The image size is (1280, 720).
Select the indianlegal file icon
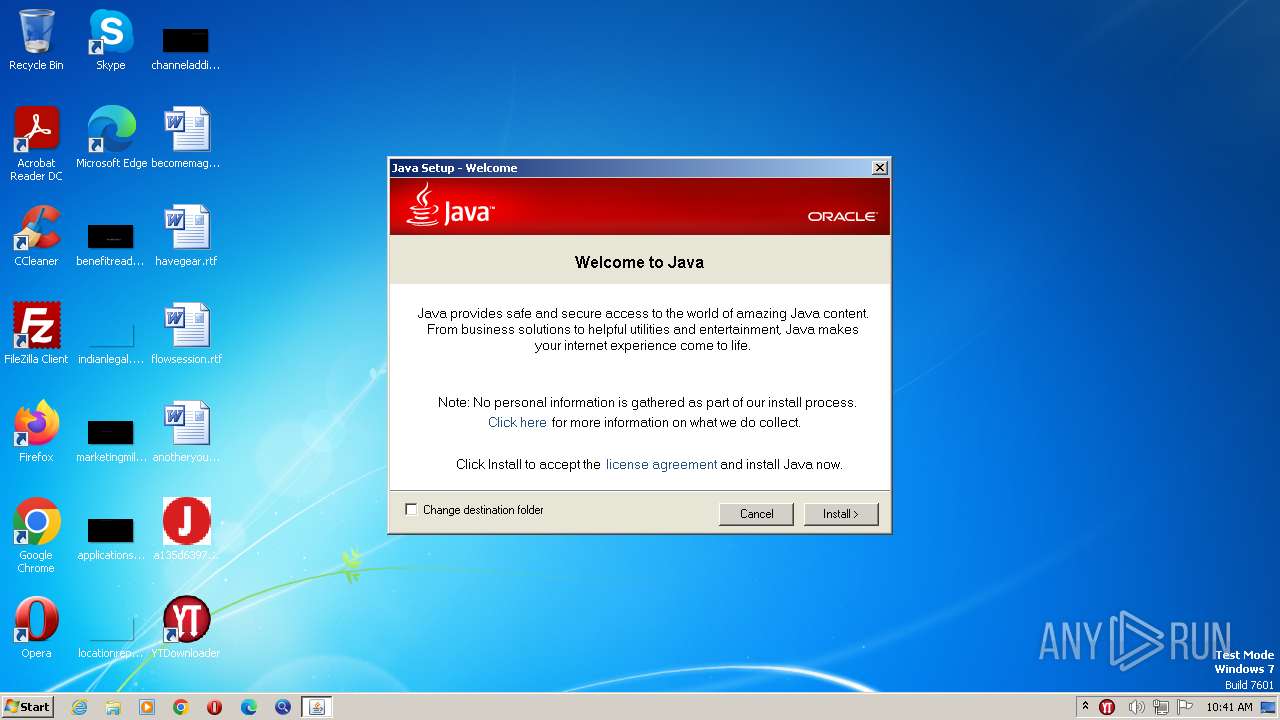tap(110, 342)
